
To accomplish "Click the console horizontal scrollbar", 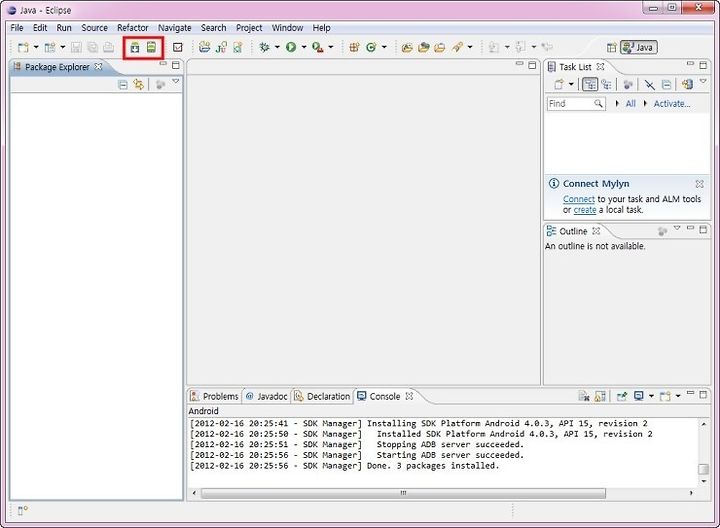I will tap(403, 493).
